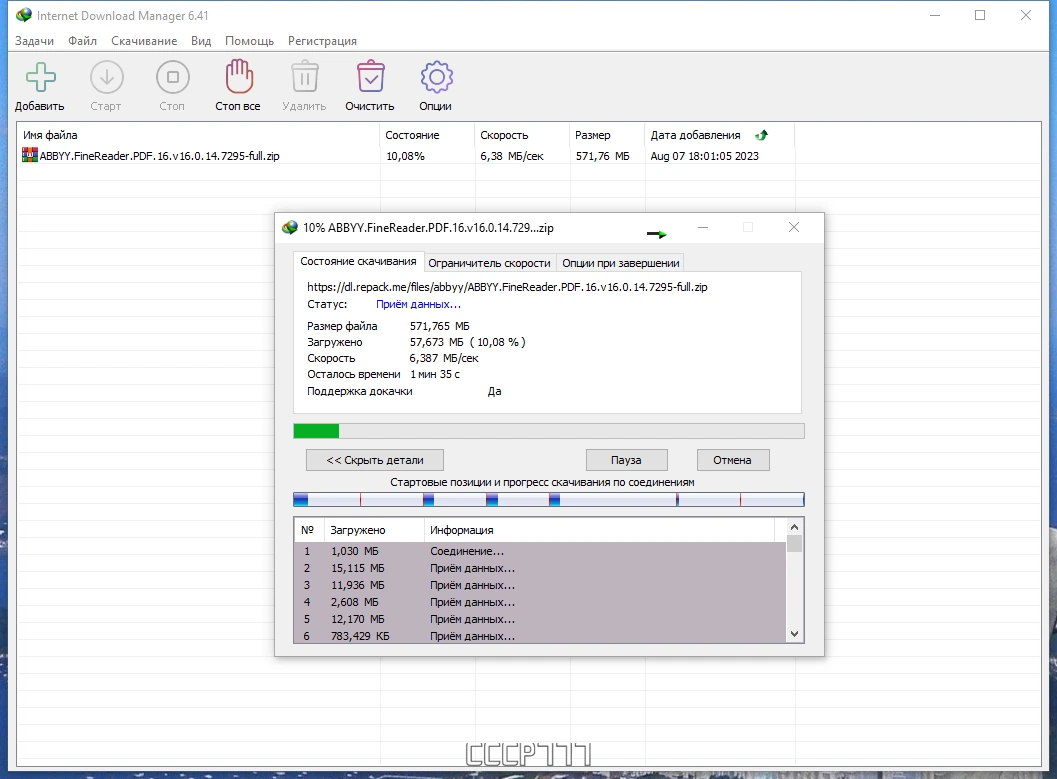The width and height of the screenshot is (1057, 779).
Task: Click the 571,76 МБ size cell
Action: [x=603, y=156]
